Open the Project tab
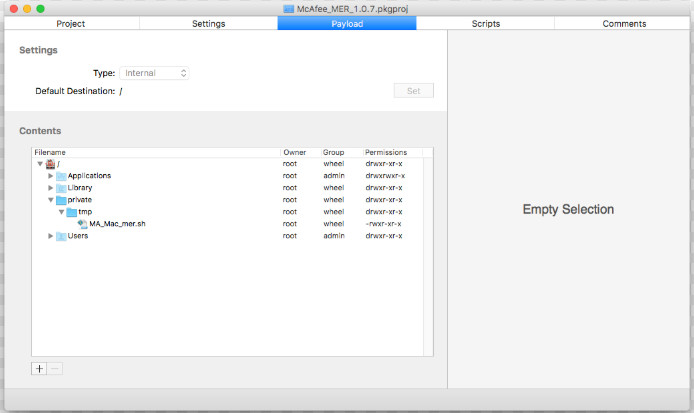This screenshot has width=694, height=413. (x=71, y=23)
